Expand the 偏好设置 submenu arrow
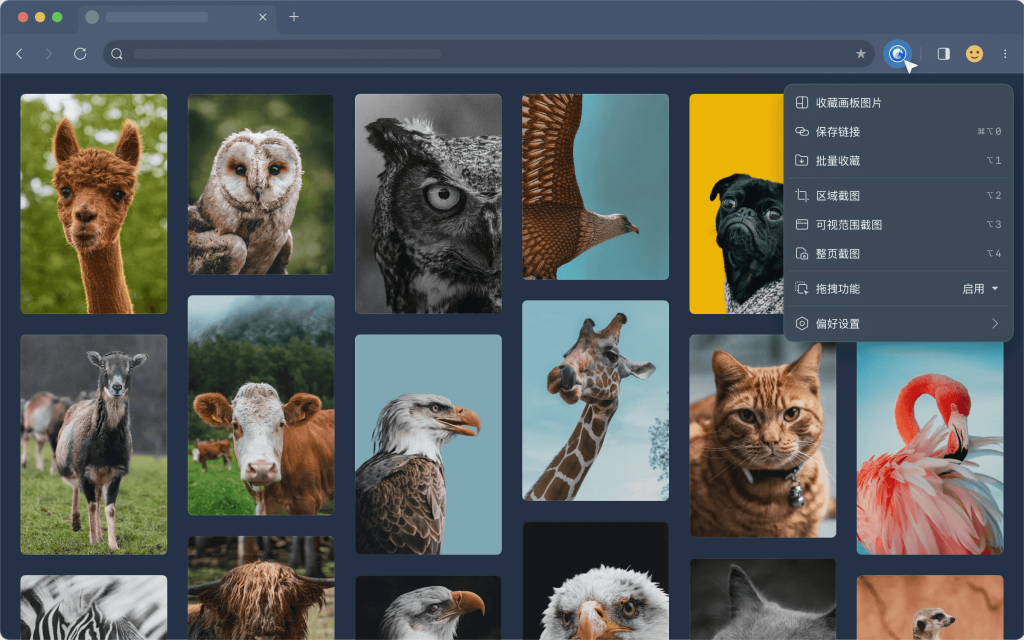The width and height of the screenshot is (1024, 640). 994,324
